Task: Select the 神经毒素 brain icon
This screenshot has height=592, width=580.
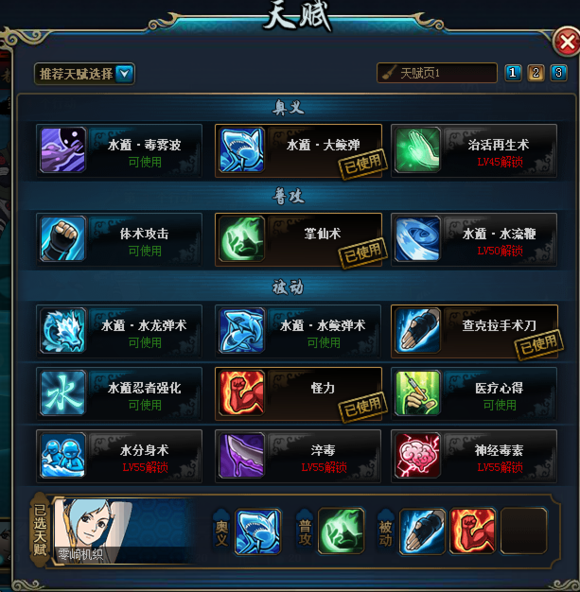Action: (x=418, y=455)
